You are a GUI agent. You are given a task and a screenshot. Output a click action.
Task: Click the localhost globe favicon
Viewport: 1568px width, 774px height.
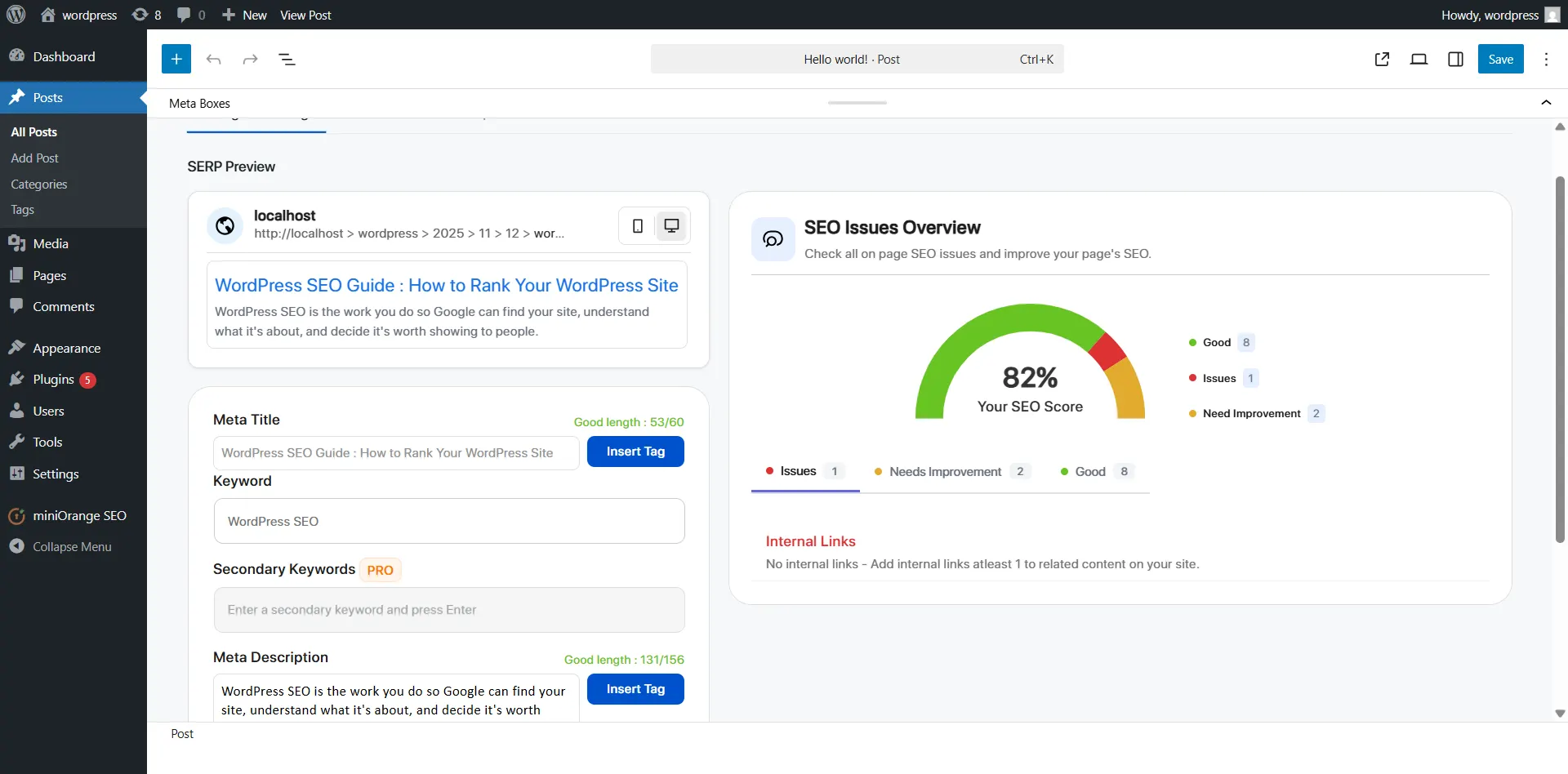point(225,225)
